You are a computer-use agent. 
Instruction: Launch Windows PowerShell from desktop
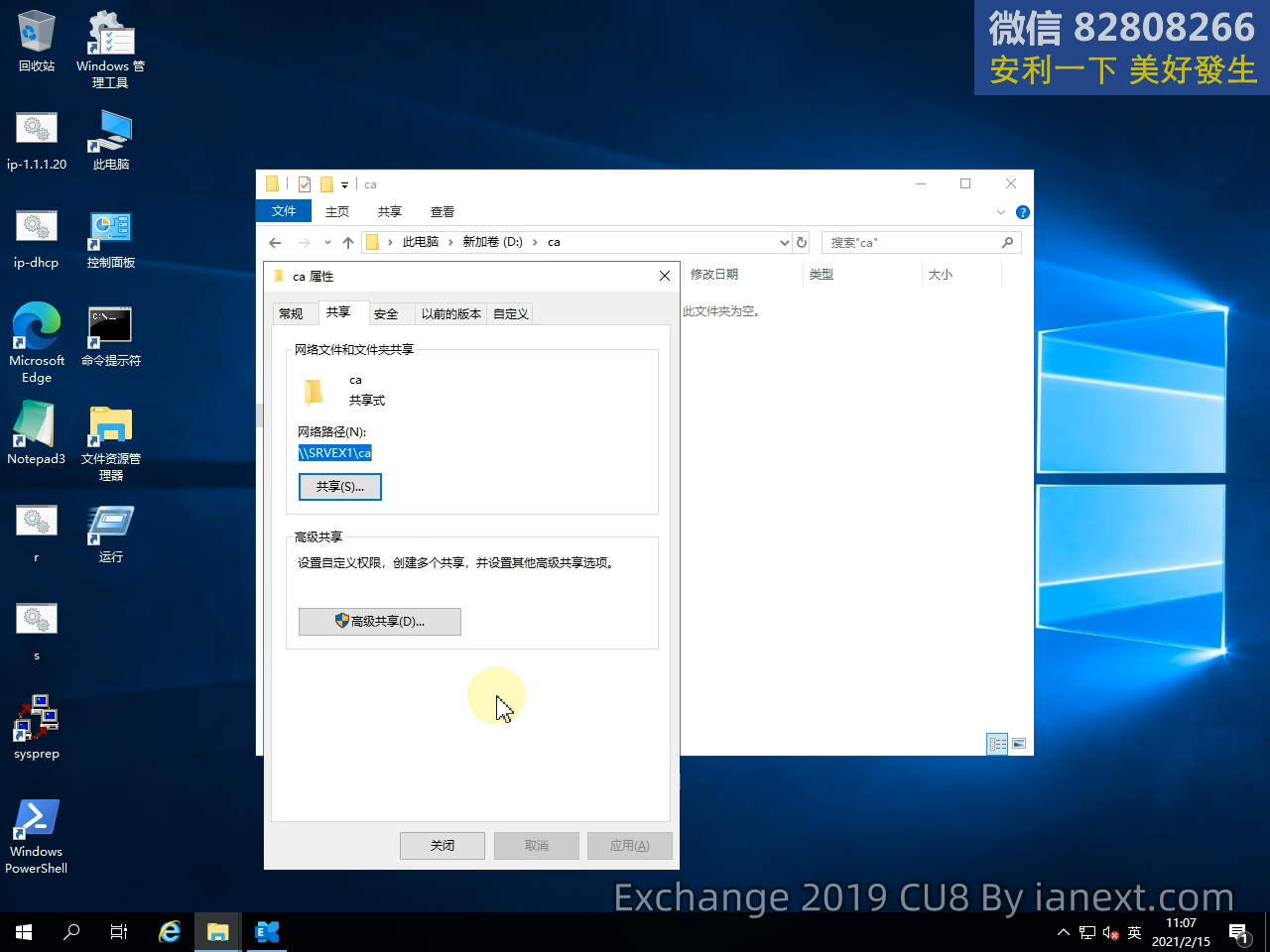coord(37,837)
